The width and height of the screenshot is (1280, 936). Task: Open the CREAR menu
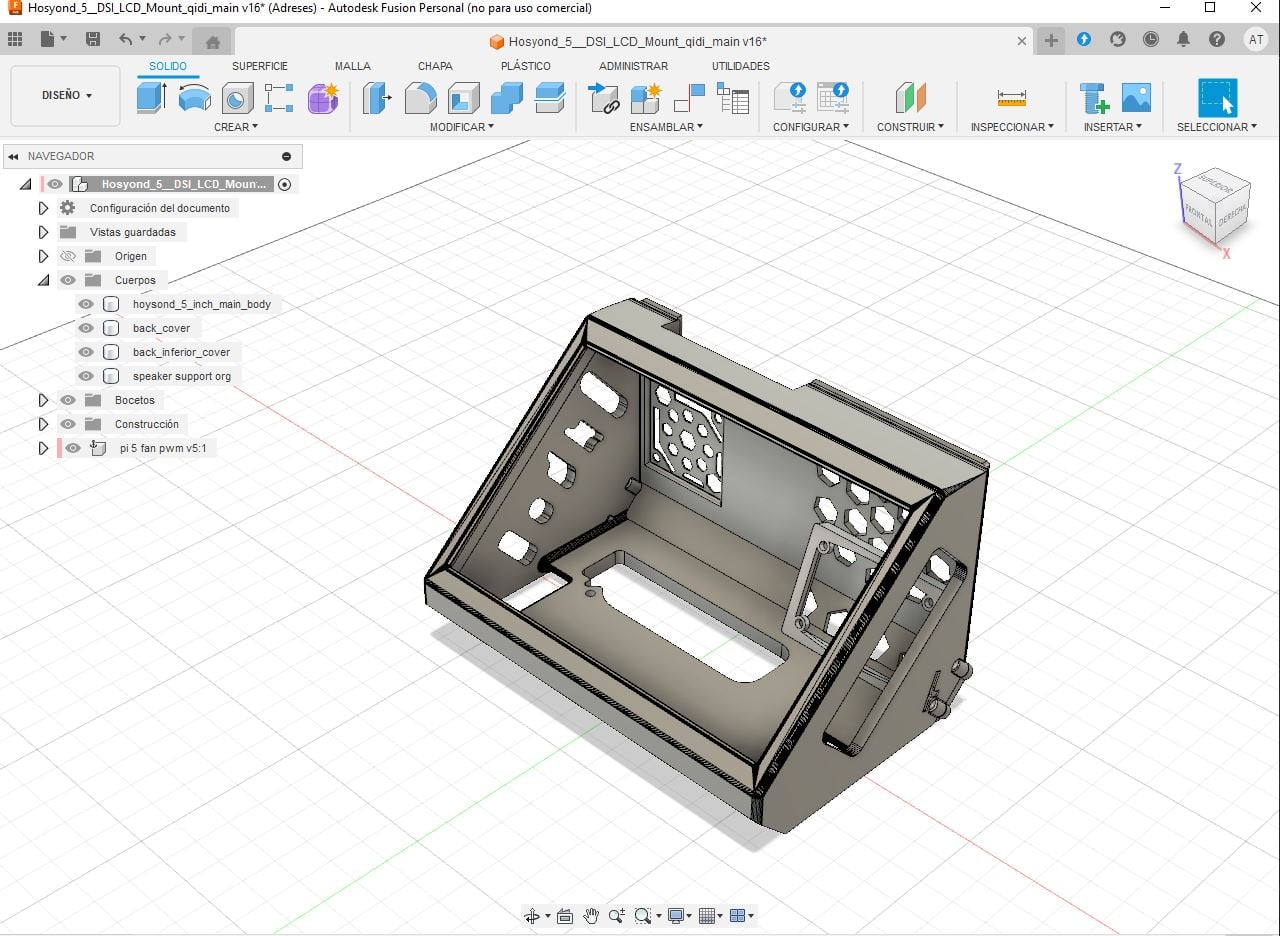click(x=236, y=127)
